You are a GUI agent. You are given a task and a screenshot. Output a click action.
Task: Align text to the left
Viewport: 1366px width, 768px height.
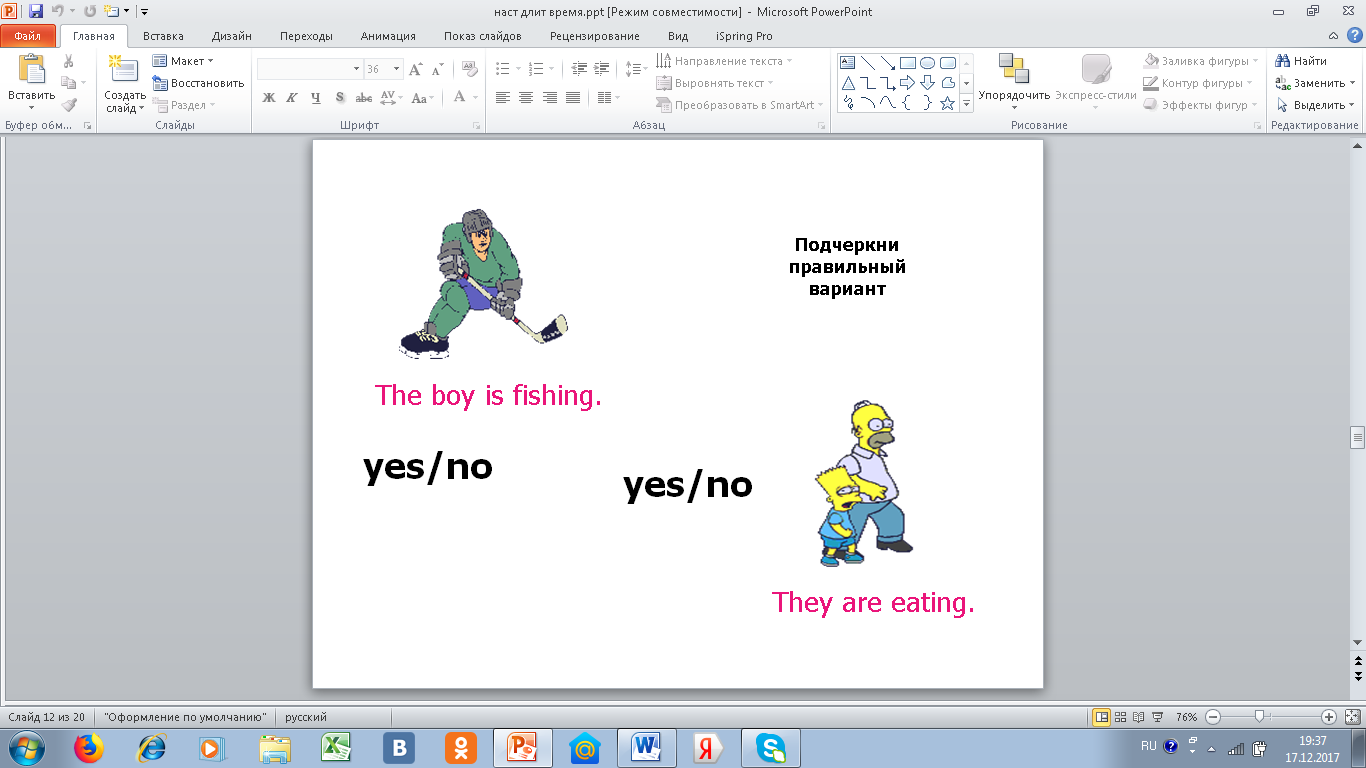503,97
